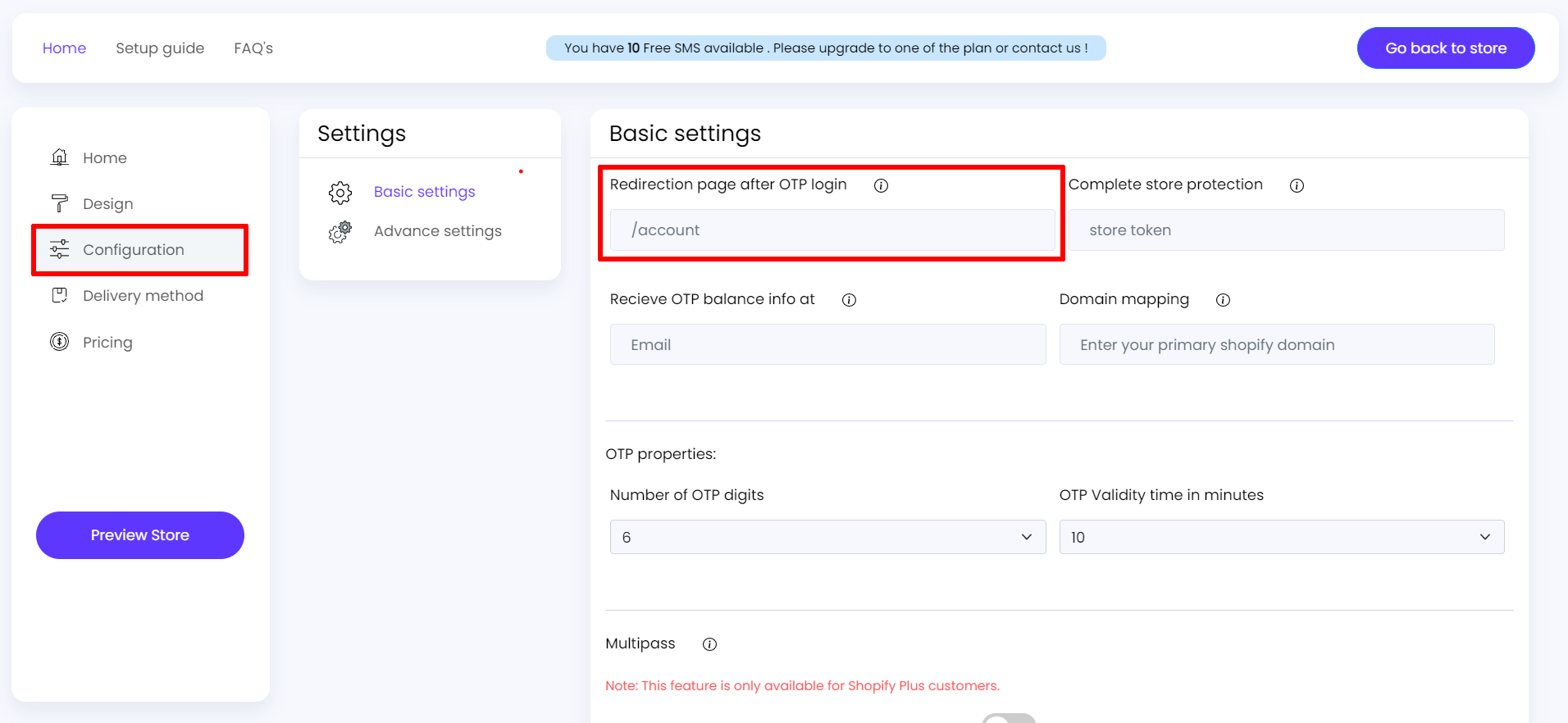Go to the FAQ's page
1568x723 pixels.
(x=253, y=48)
